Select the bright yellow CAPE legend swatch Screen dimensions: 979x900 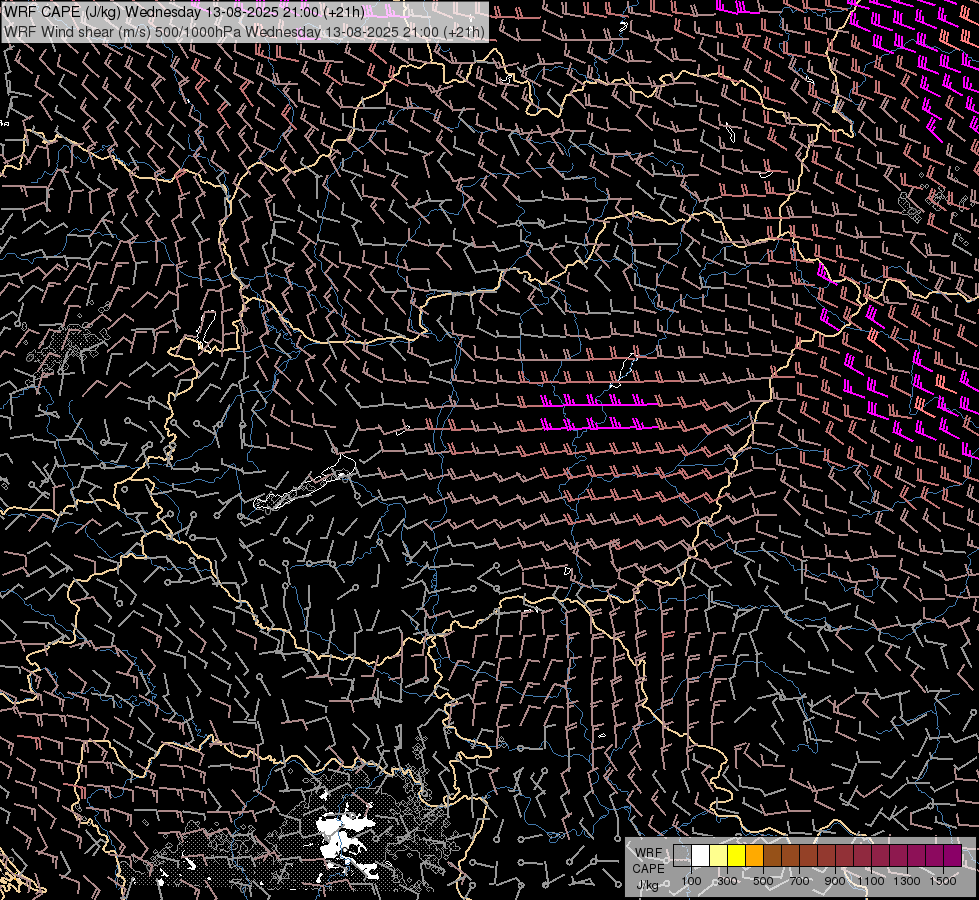(x=736, y=856)
